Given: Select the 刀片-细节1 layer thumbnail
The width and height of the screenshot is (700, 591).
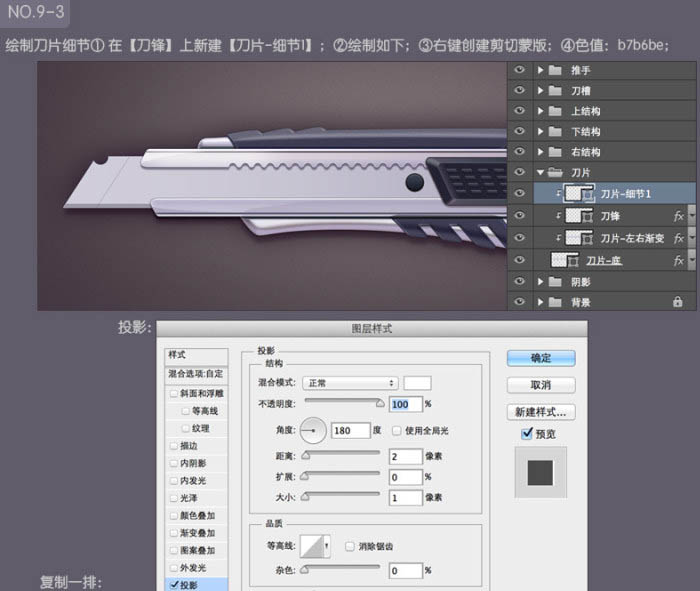Looking at the screenshot, I should [573, 194].
